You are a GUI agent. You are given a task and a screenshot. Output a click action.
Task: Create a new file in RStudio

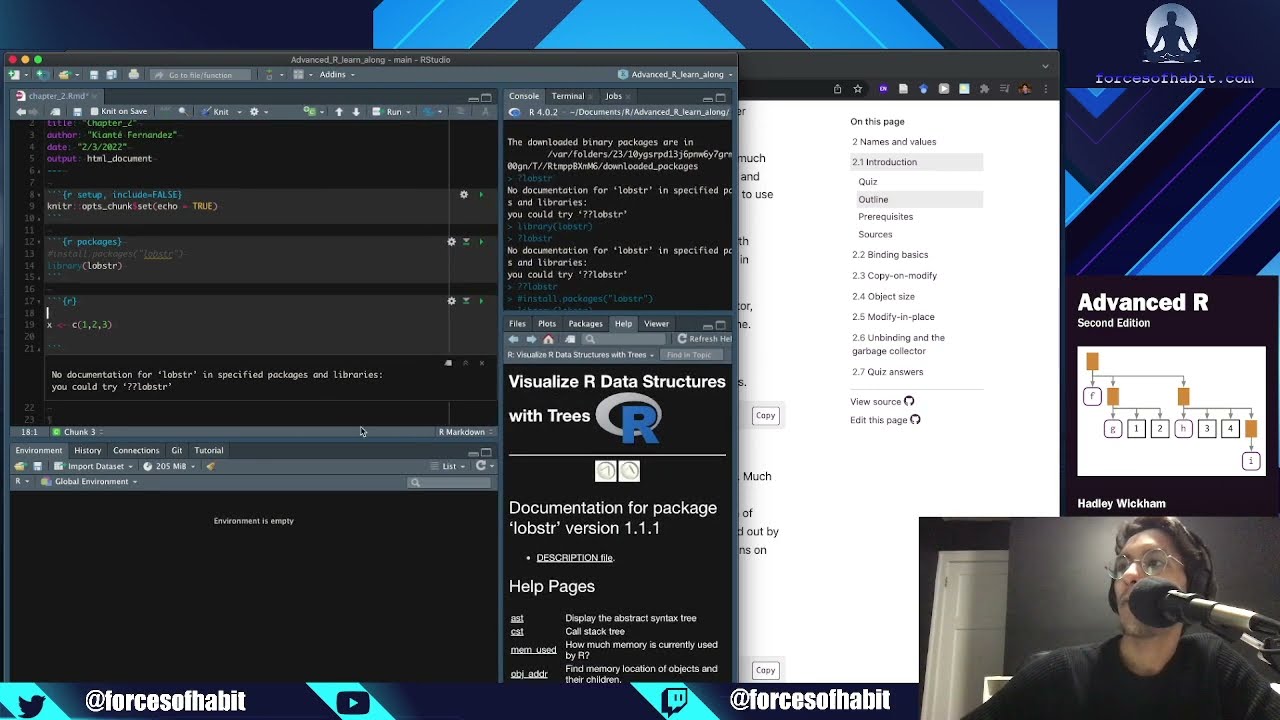(x=15, y=75)
